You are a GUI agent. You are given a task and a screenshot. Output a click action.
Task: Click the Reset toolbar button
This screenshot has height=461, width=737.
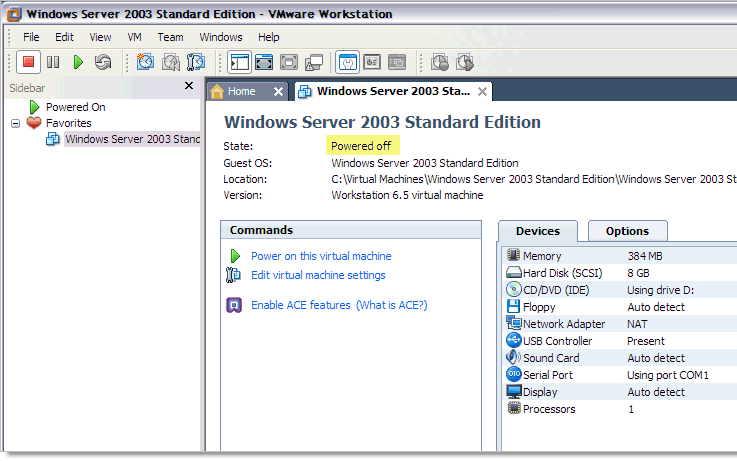pos(103,62)
